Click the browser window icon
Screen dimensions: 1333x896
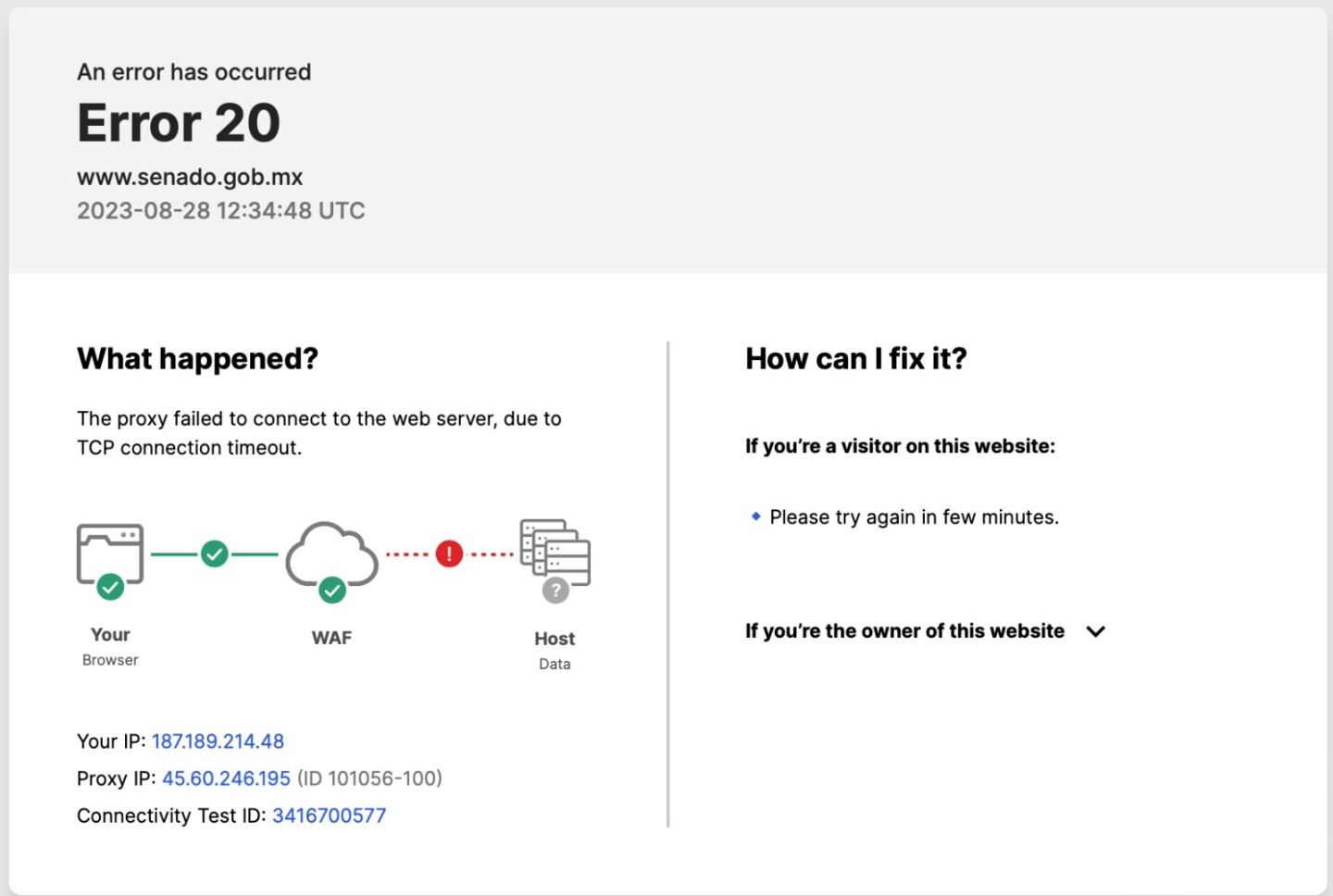pyautogui.click(x=109, y=552)
